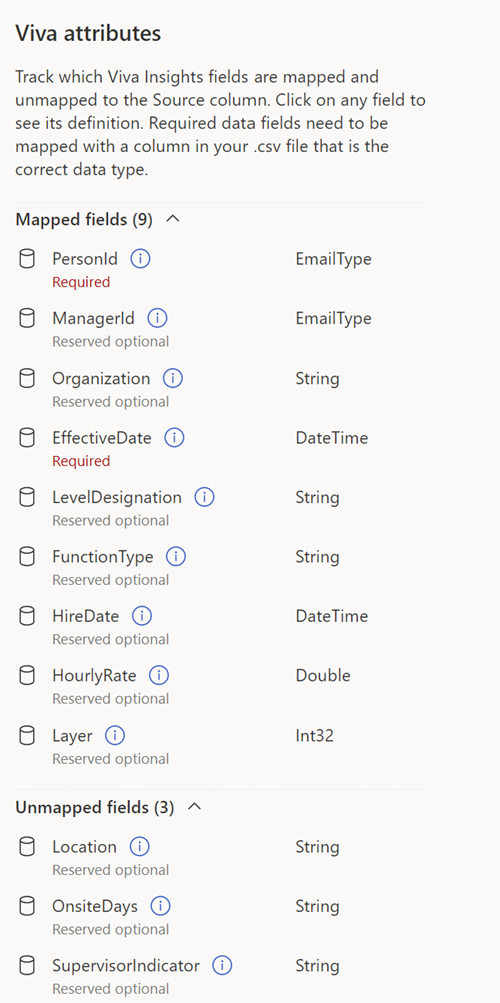500x1003 pixels.
Task: Select the Layer field name
Action: 72,736
